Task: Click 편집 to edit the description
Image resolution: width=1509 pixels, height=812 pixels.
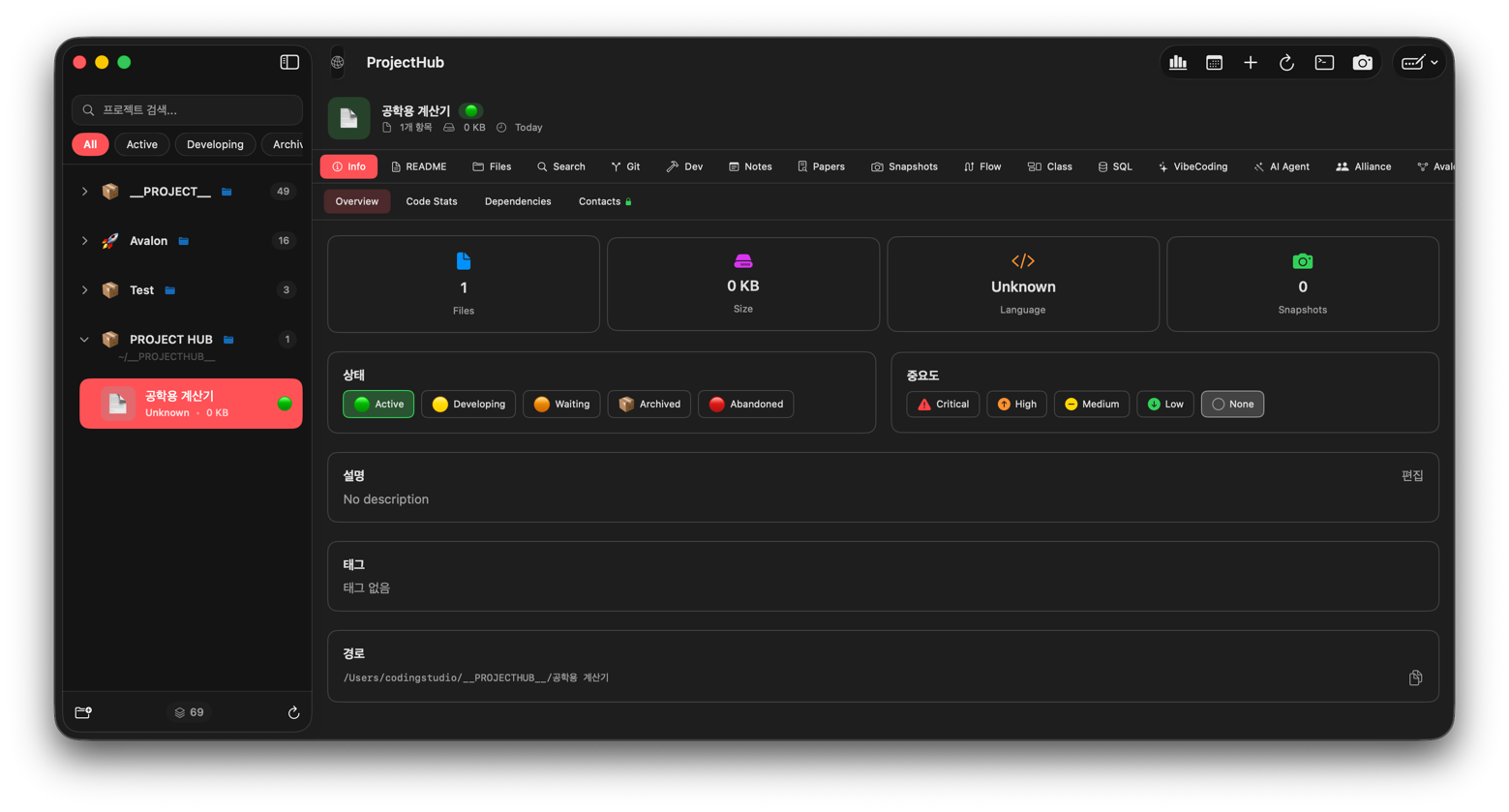Action: pos(1412,476)
